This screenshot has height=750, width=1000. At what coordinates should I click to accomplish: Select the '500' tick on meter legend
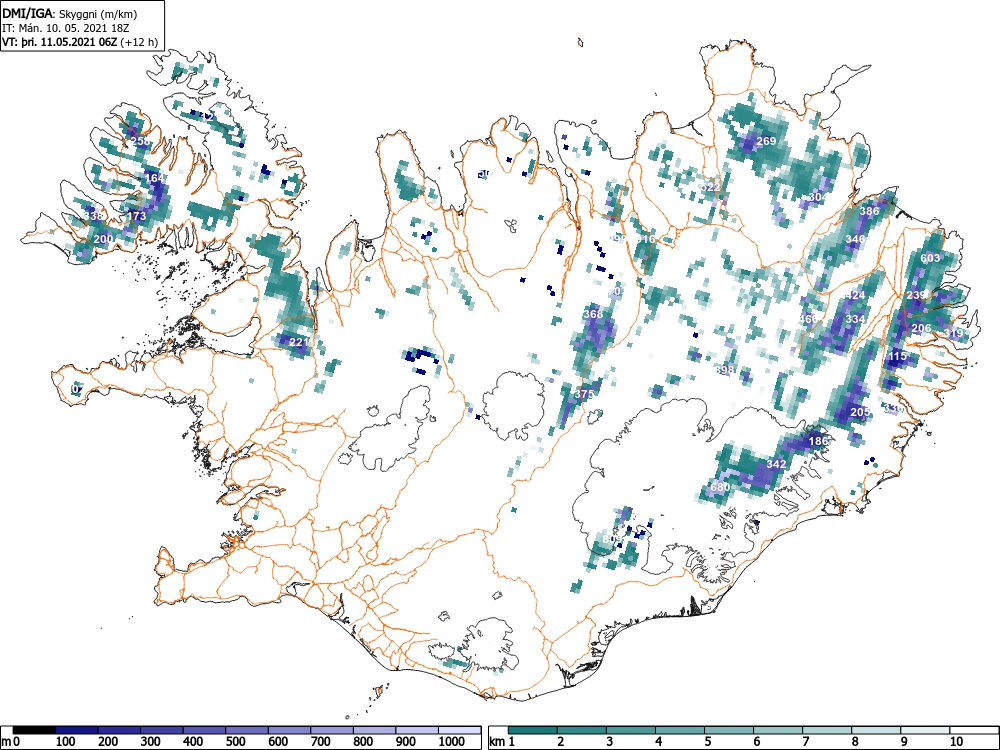236,742
